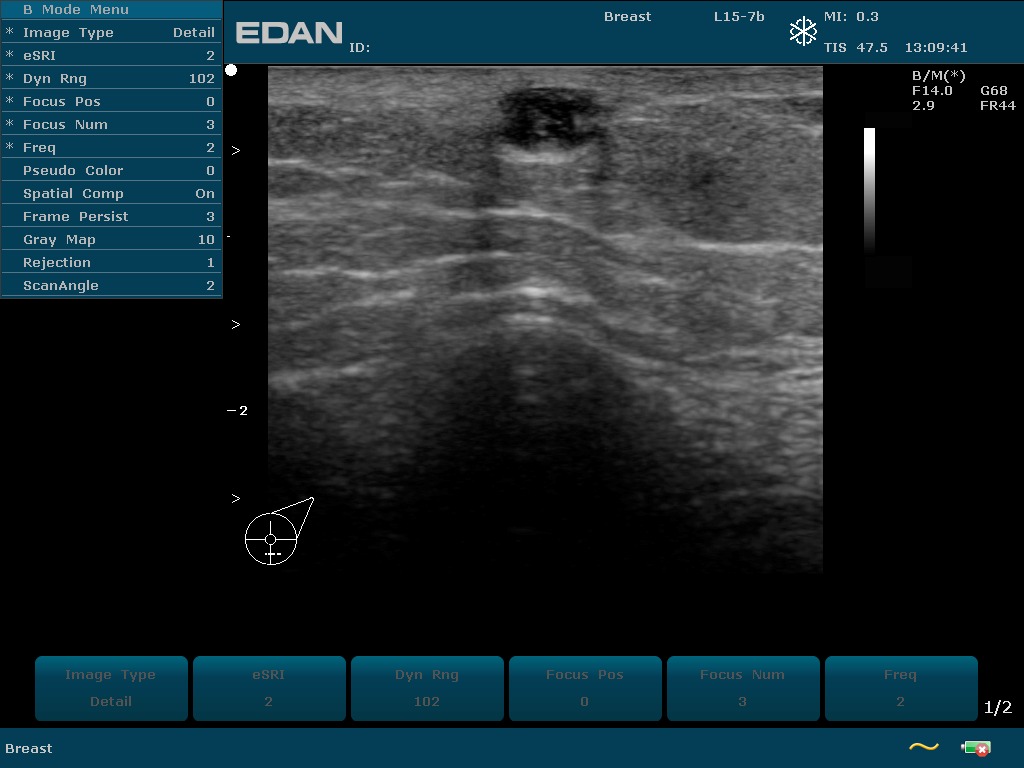Click the battery status icon
The height and width of the screenshot is (768, 1024).
coord(975,748)
